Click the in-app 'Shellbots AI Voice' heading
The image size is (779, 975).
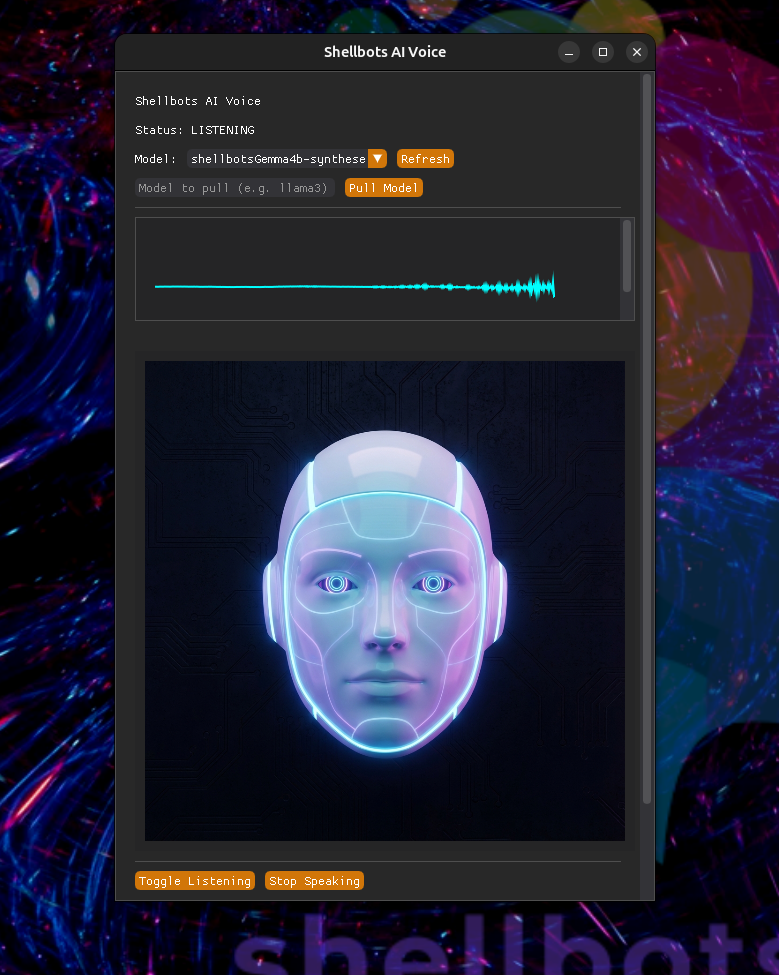click(198, 101)
